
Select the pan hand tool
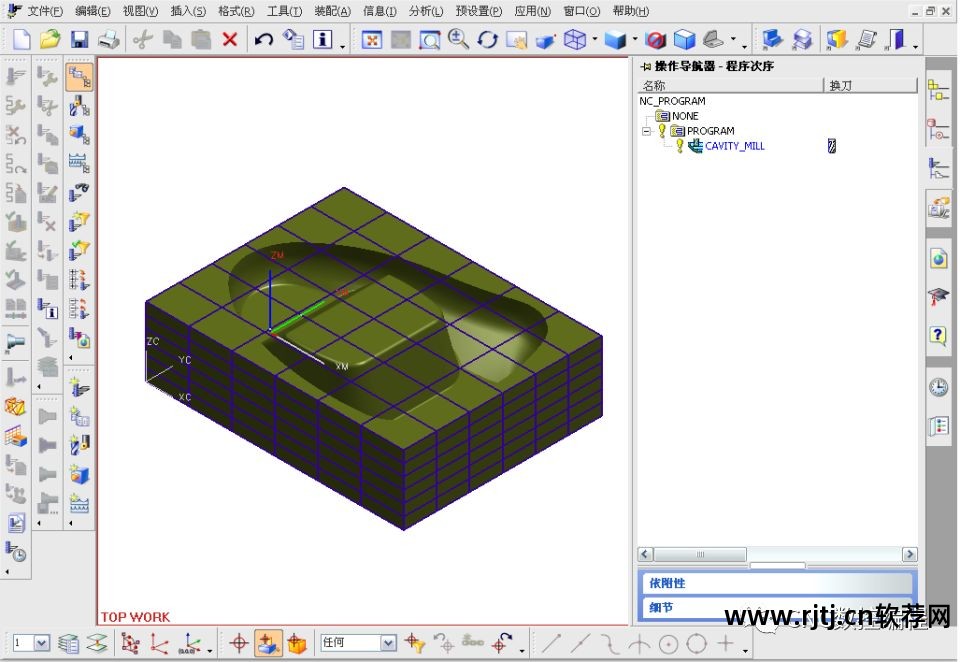pyautogui.click(x=517, y=40)
